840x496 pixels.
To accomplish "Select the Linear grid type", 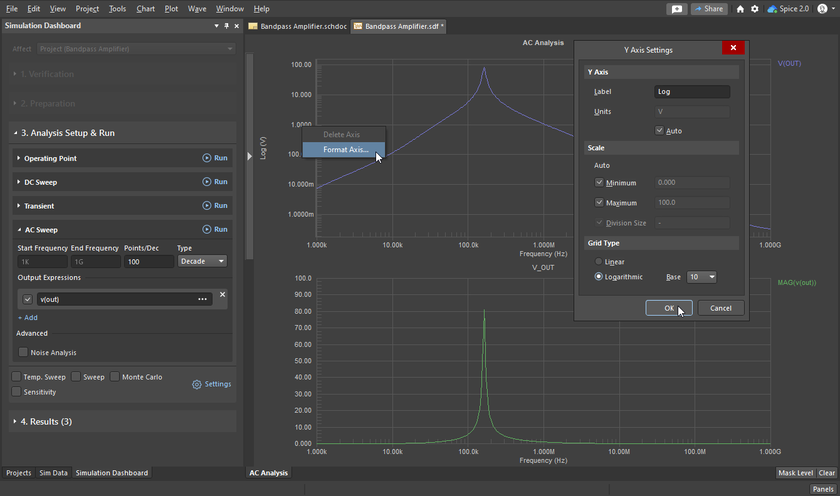I will pyautogui.click(x=599, y=262).
